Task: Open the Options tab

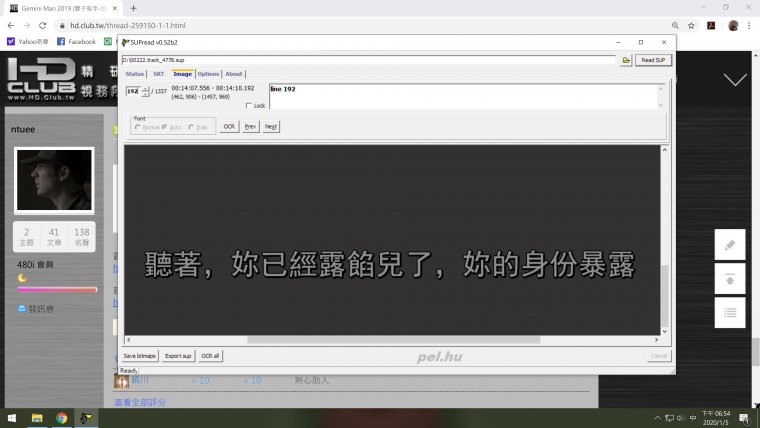Action: coord(208,74)
